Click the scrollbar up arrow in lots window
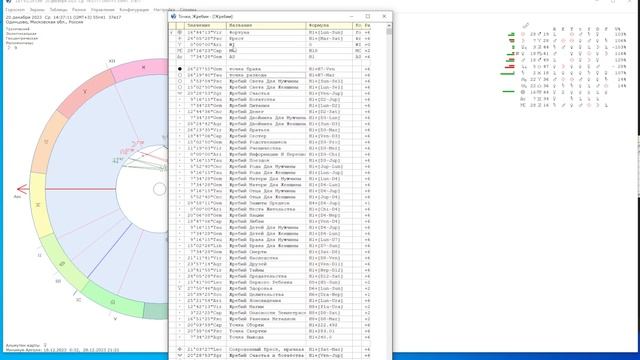The image size is (640, 360). tap(389, 25)
